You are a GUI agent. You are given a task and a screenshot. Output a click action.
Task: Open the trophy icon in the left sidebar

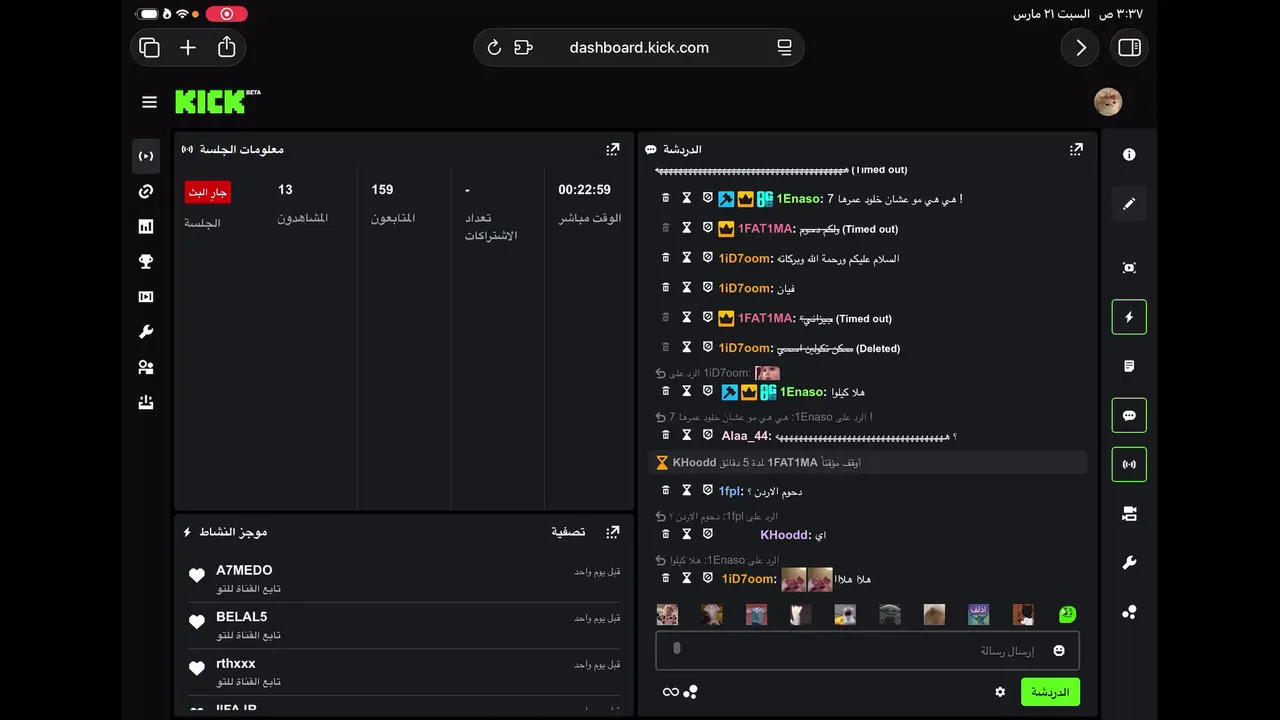[146, 262]
